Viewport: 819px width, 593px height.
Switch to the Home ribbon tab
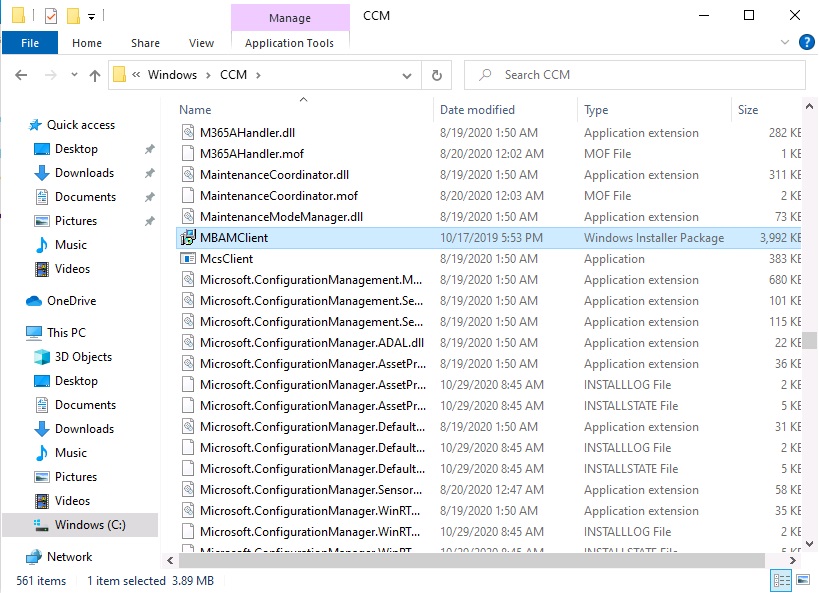point(87,43)
